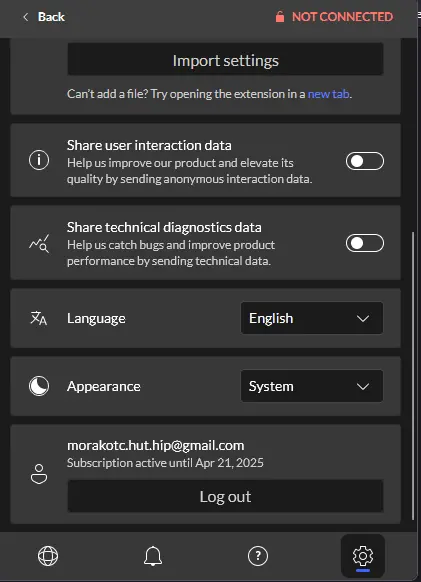
Task: Expand the chevron in Appearance selector
Action: pyautogui.click(x=363, y=386)
